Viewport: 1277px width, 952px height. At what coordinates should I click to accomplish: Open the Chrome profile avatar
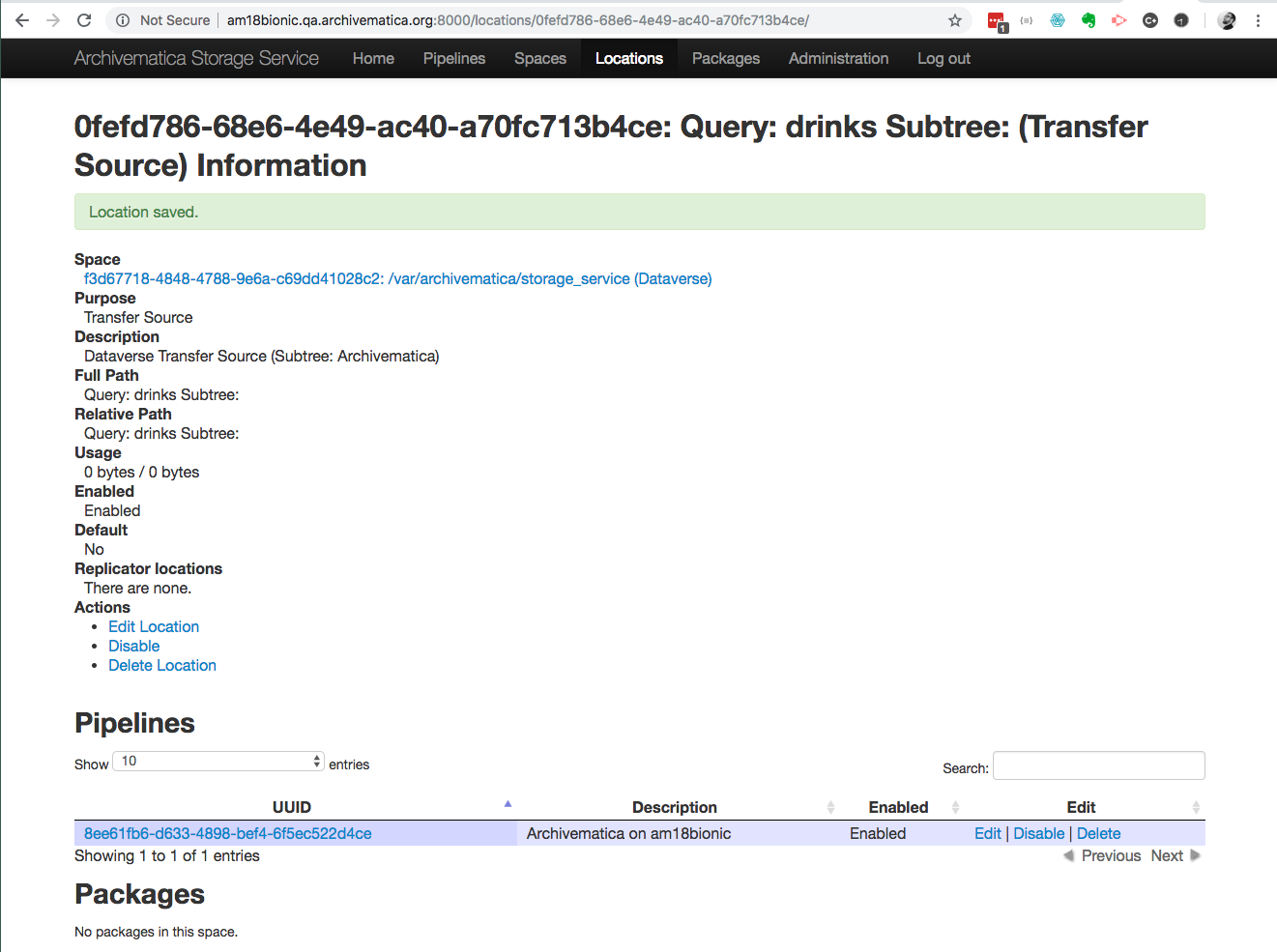coord(1226,20)
